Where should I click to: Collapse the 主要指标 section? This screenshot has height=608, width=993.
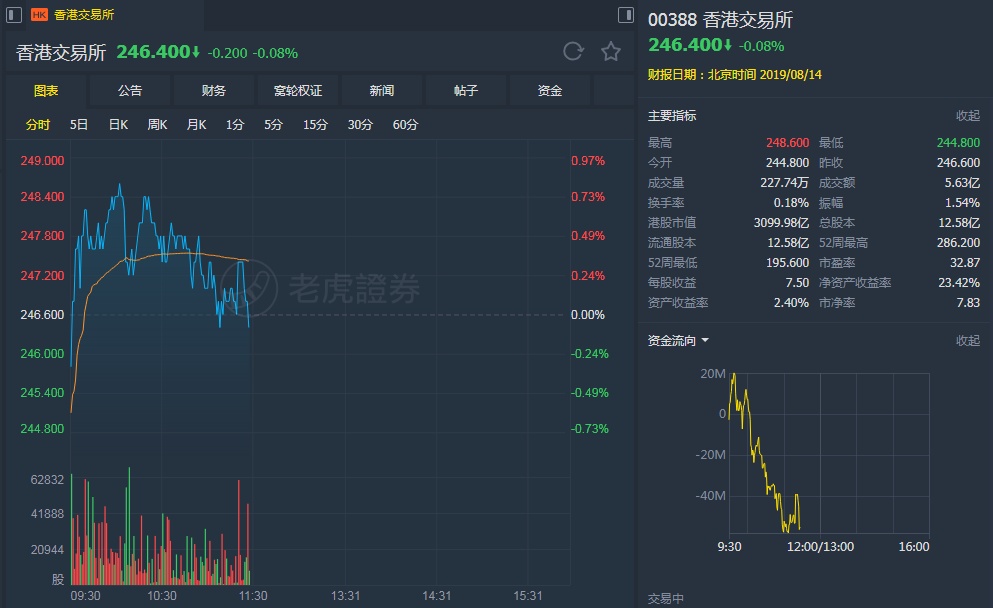[967, 116]
